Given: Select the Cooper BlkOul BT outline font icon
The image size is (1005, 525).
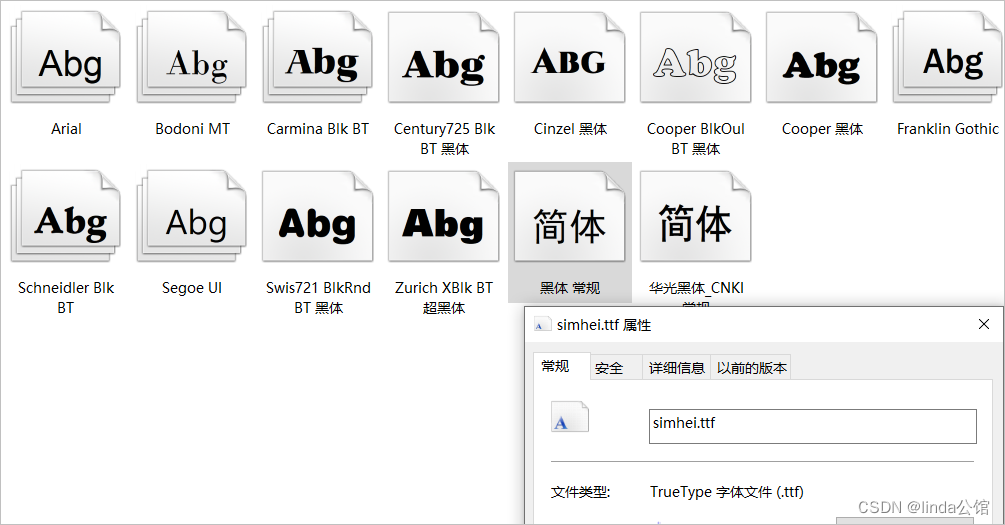Looking at the screenshot, I should pyautogui.click(x=695, y=58).
